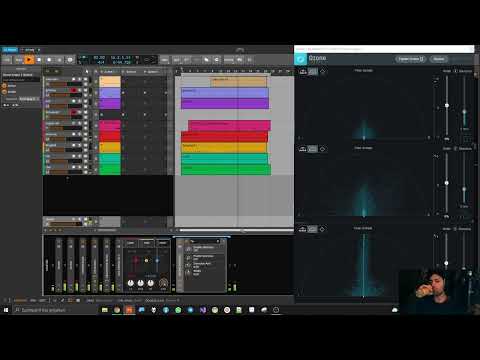Mute the green track
Image resolution: width=480 pixels, height=360 pixels.
pos(86,167)
